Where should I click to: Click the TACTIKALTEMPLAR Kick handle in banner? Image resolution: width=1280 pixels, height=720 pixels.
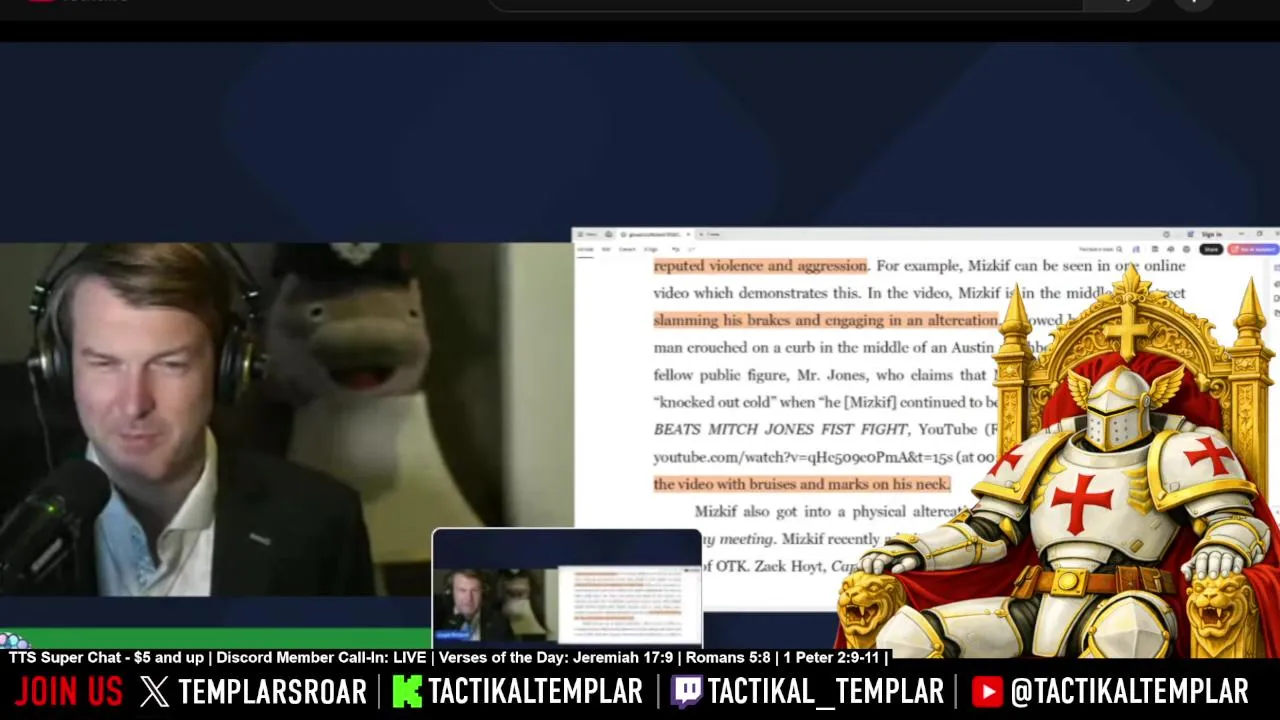[x=535, y=692]
